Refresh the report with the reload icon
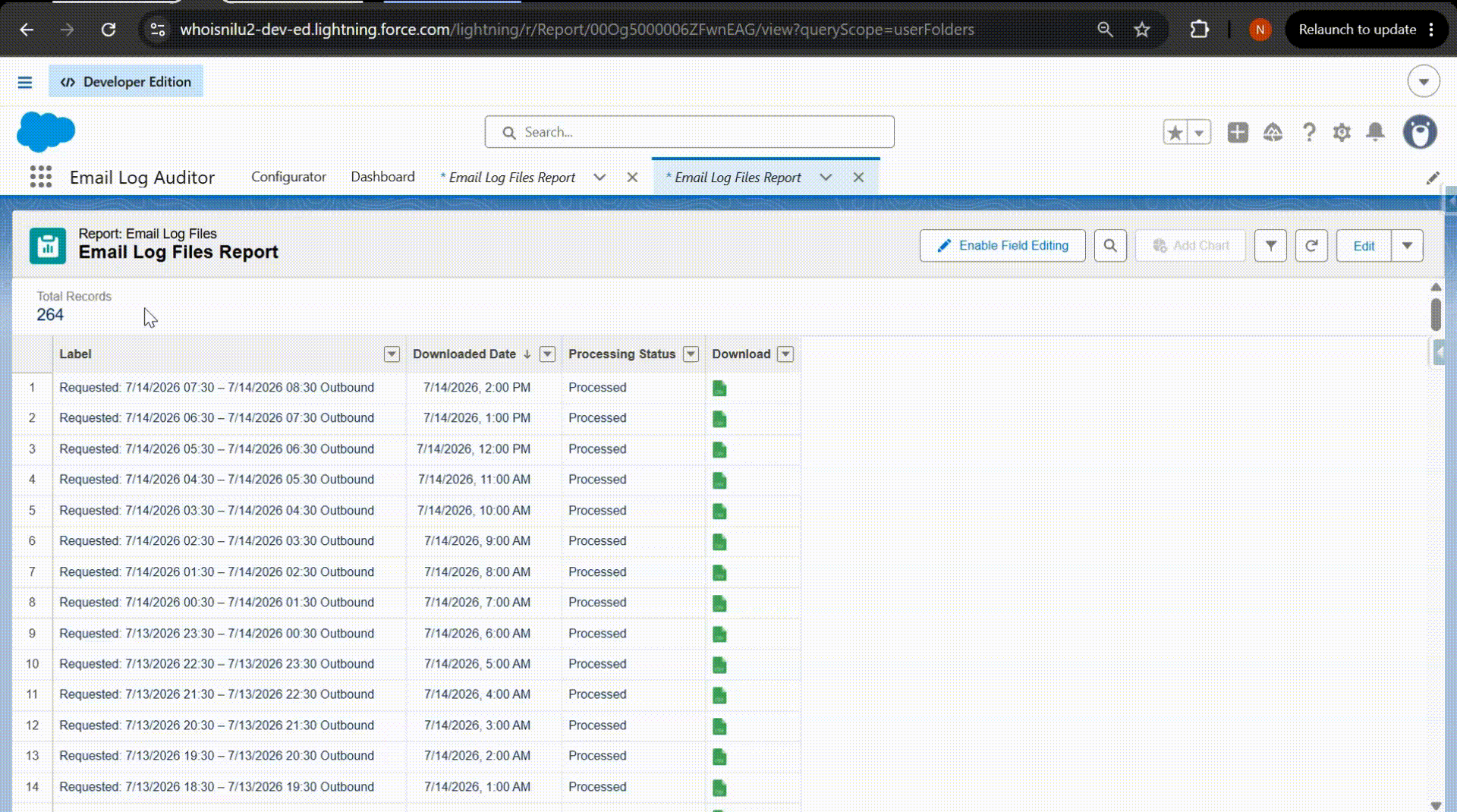The height and width of the screenshot is (812, 1457). pos(1311,246)
